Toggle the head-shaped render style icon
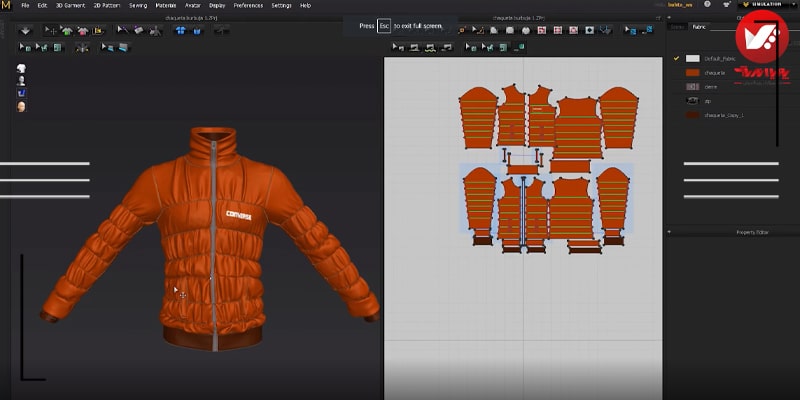Viewport: 800px width, 400px height. 21,107
